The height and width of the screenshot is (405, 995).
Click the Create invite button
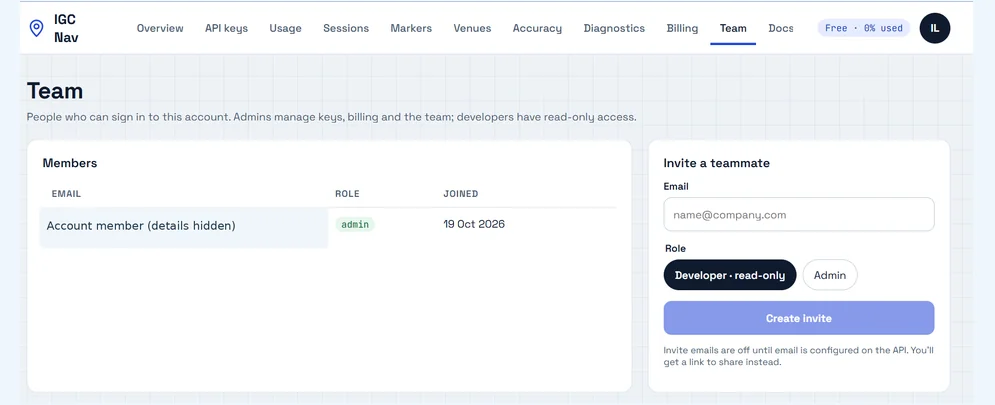799,318
